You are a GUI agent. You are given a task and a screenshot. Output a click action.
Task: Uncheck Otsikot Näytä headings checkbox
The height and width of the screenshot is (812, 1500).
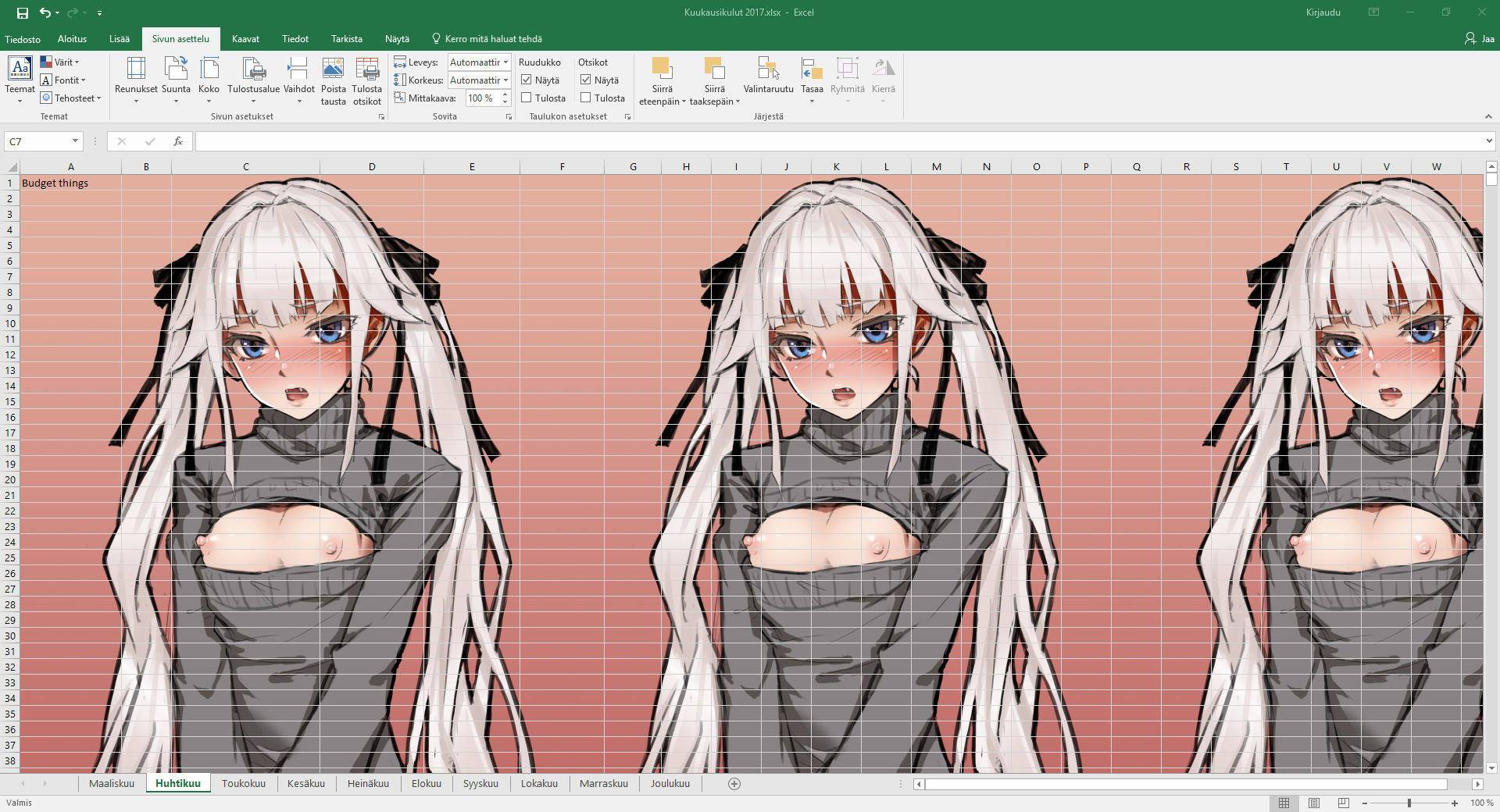tap(586, 80)
